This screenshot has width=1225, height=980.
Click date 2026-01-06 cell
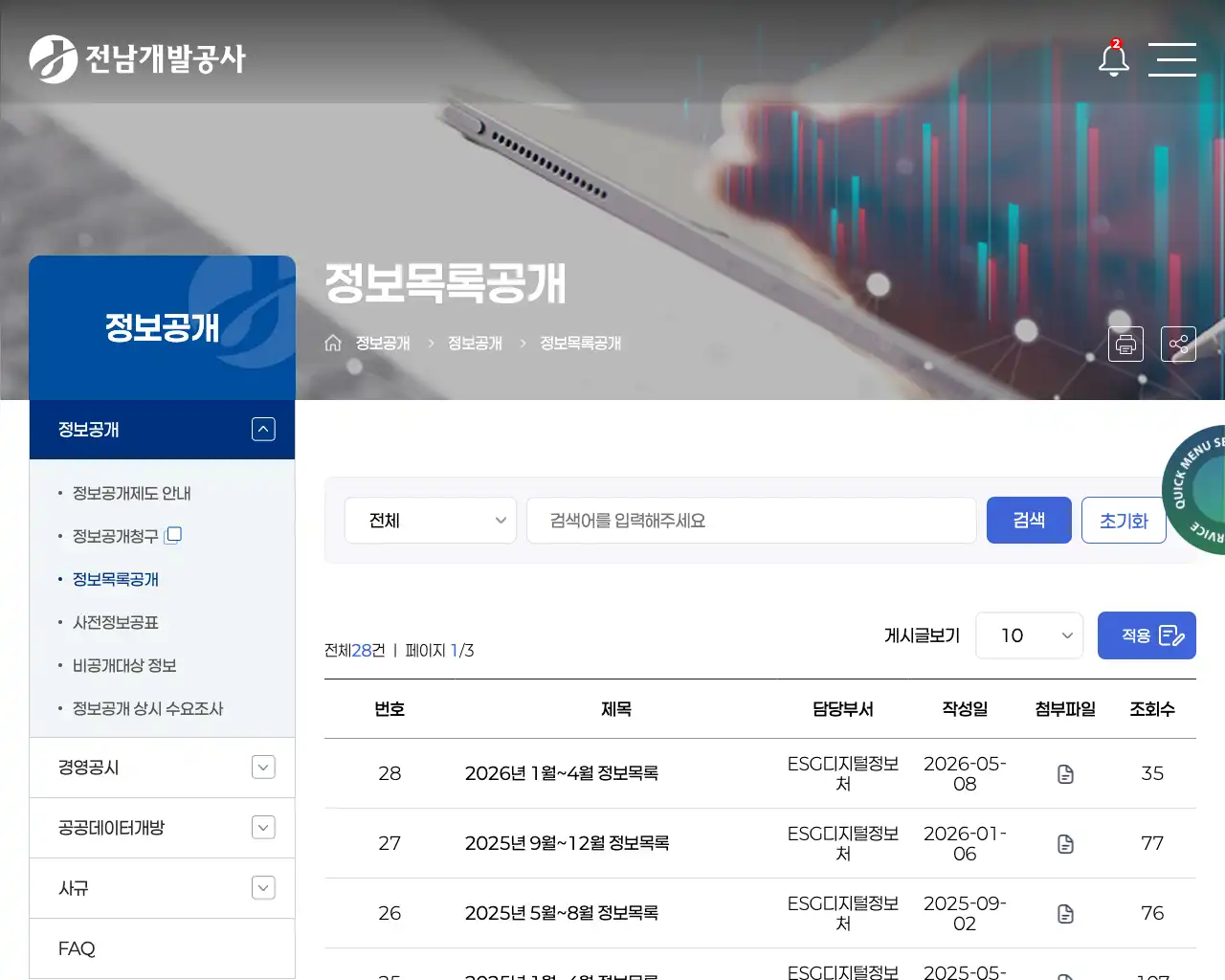coord(965,843)
